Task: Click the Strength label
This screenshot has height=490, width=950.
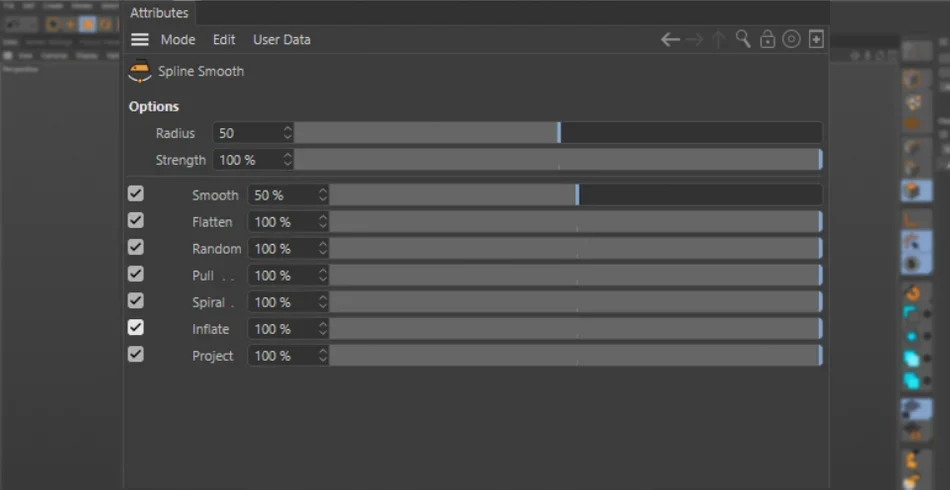Action: tap(181, 161)
